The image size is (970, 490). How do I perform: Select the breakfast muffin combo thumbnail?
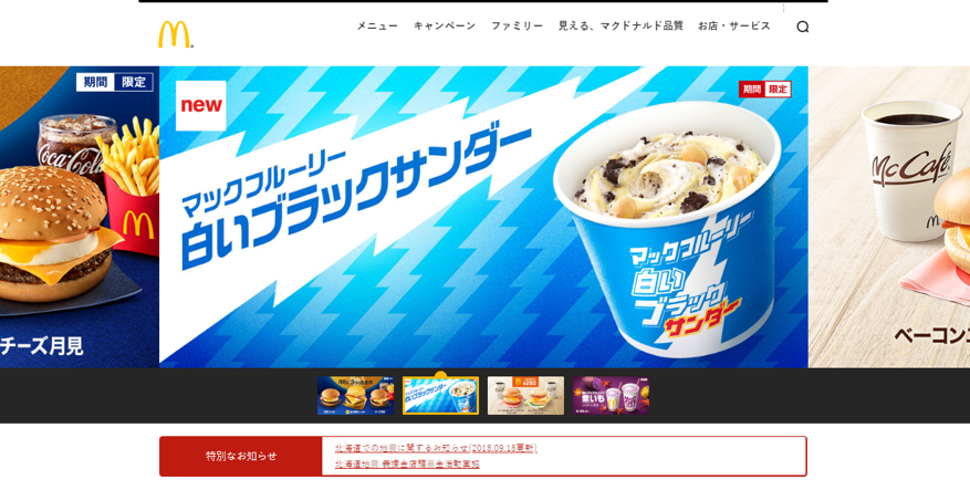(x=525, y=395)
